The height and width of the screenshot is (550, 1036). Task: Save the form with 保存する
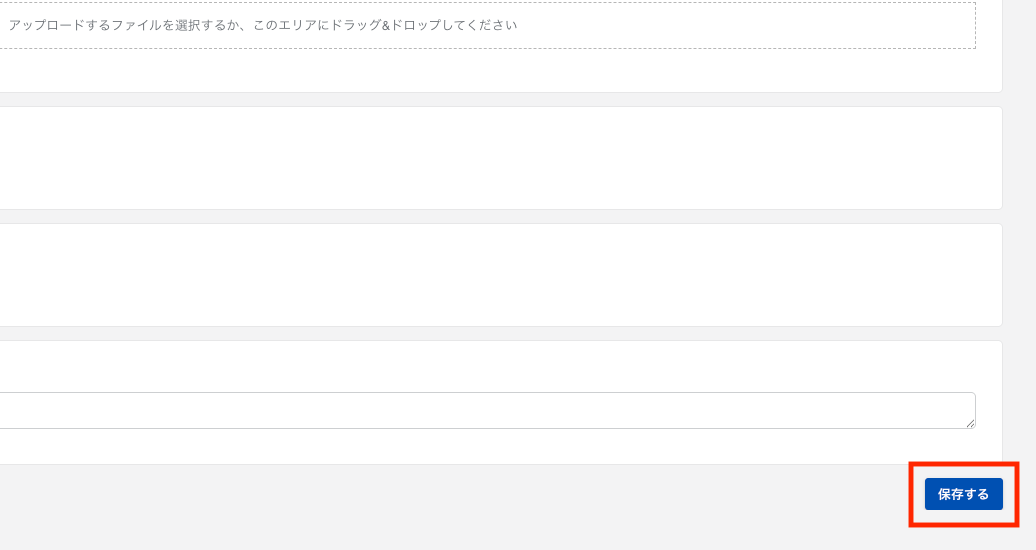[963, 494]
